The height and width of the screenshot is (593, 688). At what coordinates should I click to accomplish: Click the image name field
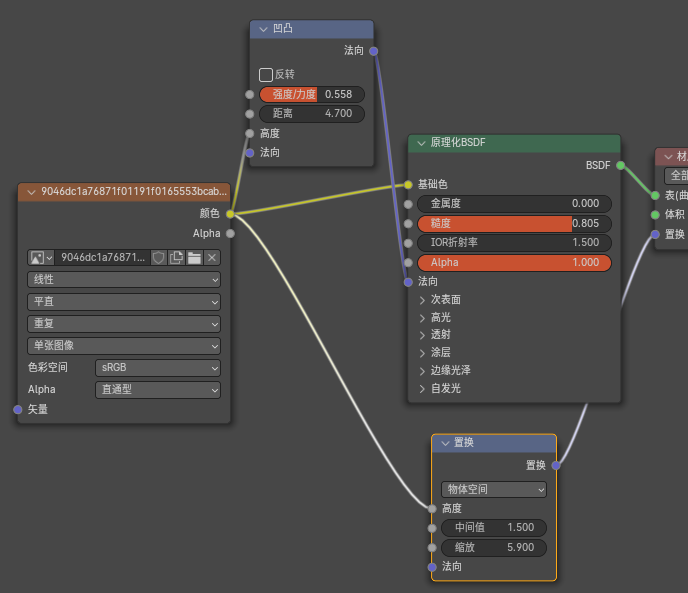[x=103, y=258]
